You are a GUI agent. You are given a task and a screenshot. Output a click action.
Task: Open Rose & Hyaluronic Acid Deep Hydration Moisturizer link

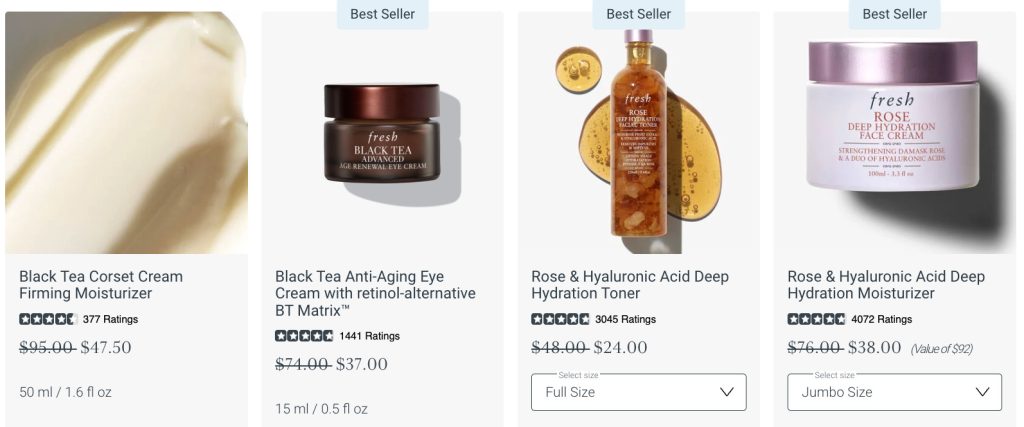[886, 285]
